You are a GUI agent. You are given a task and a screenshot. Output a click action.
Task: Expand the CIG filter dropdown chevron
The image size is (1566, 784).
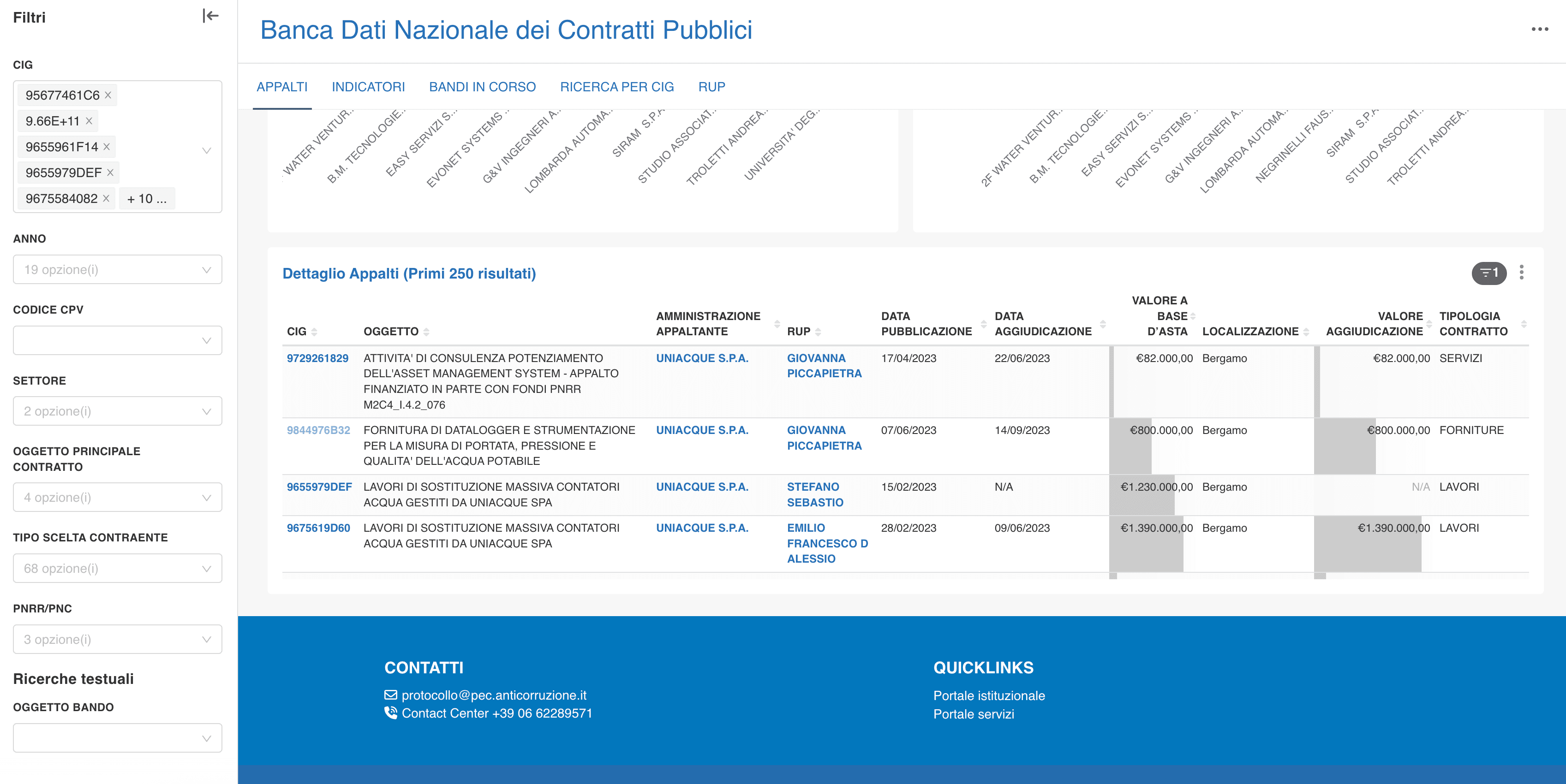207,150
